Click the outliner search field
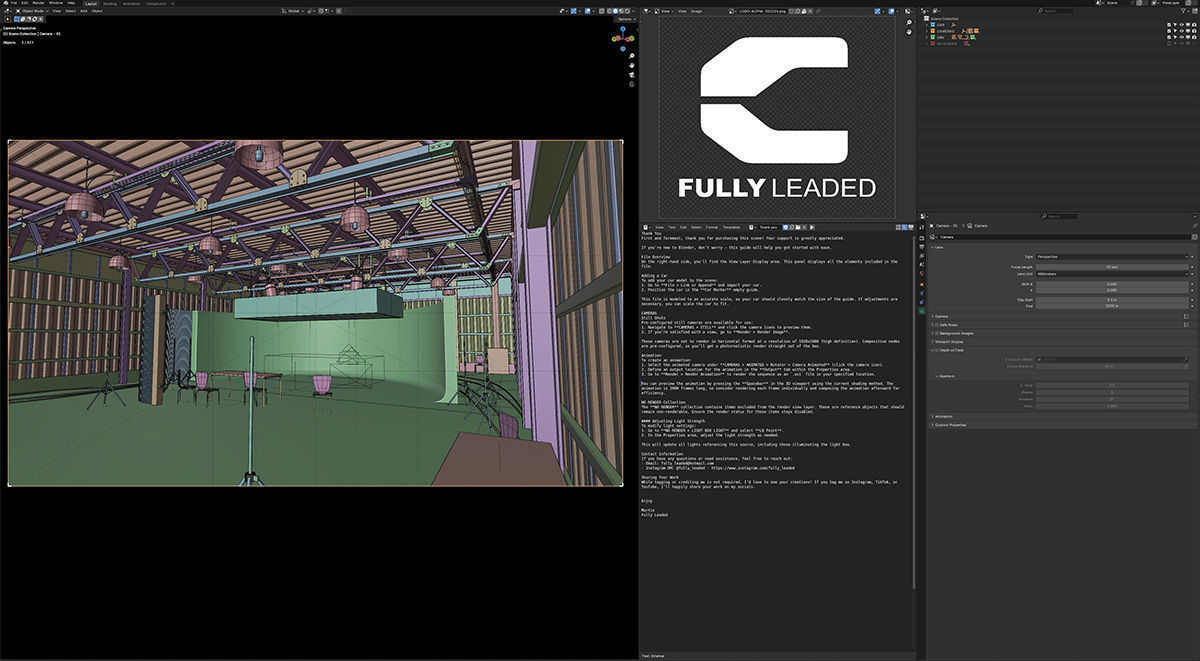The image size is (1200, 661). point(1056,11)
